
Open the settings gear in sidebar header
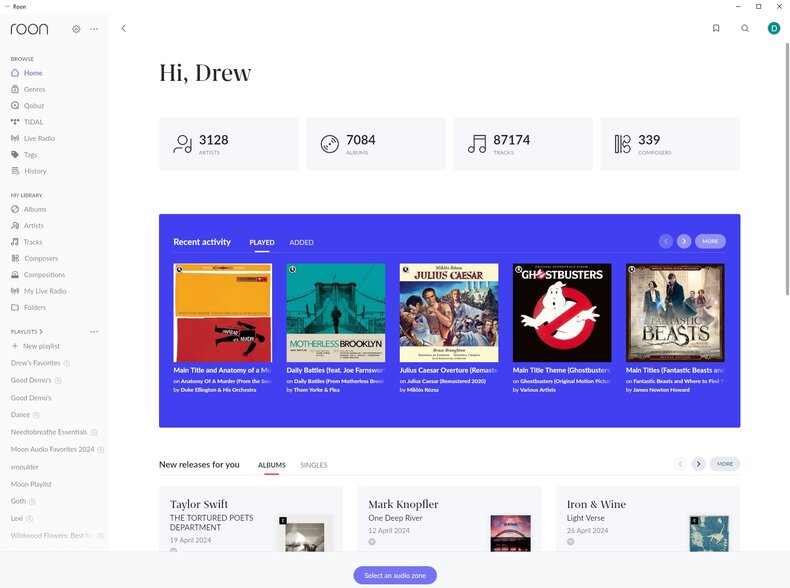click(76, 29)
